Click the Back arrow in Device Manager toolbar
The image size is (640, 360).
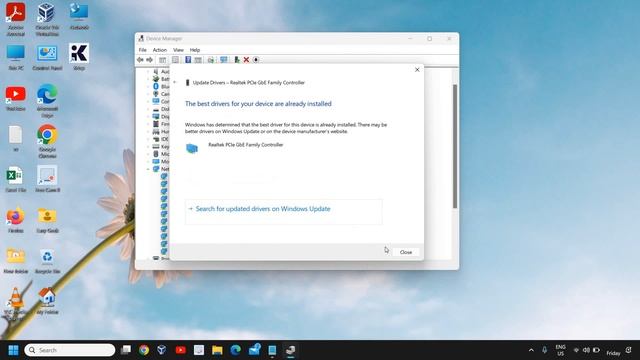[x=140, y=60]
